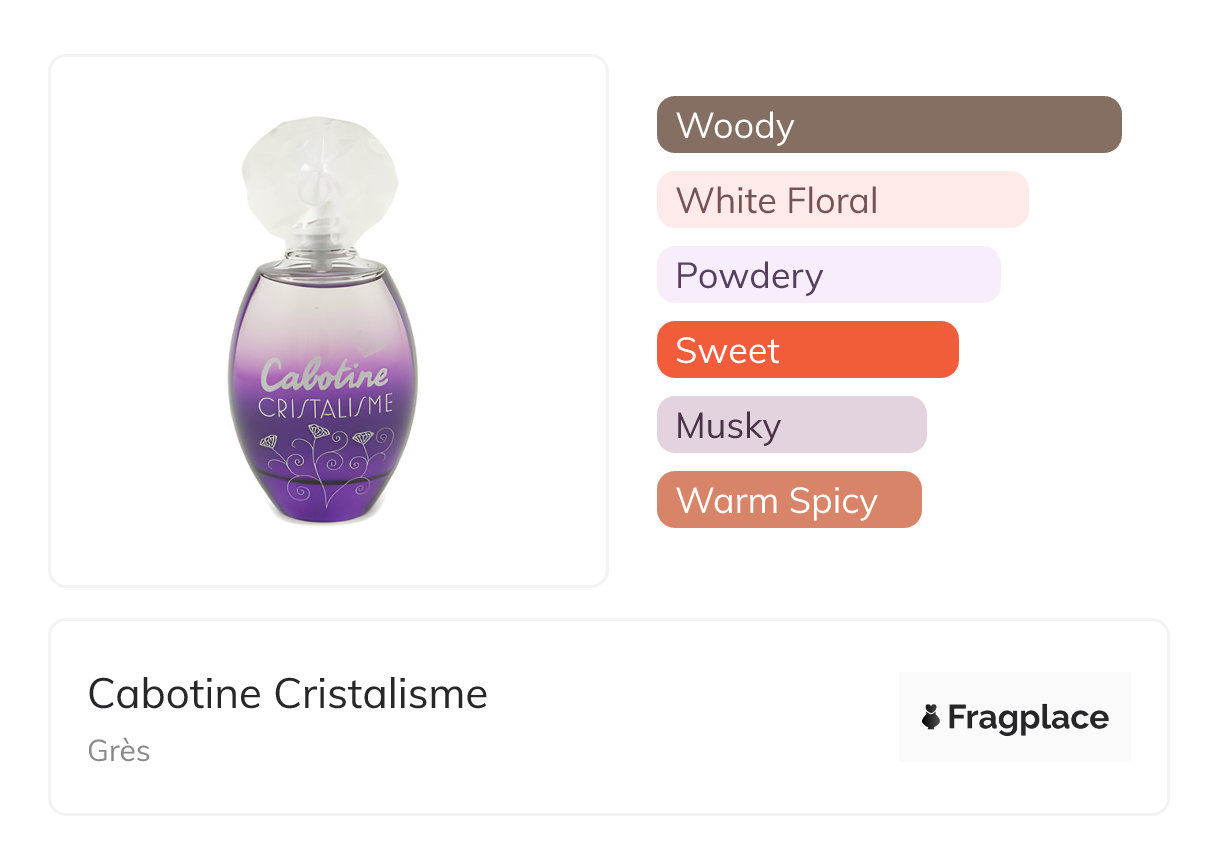Click the frosted glass bottle cap

(x=319, y=180)
